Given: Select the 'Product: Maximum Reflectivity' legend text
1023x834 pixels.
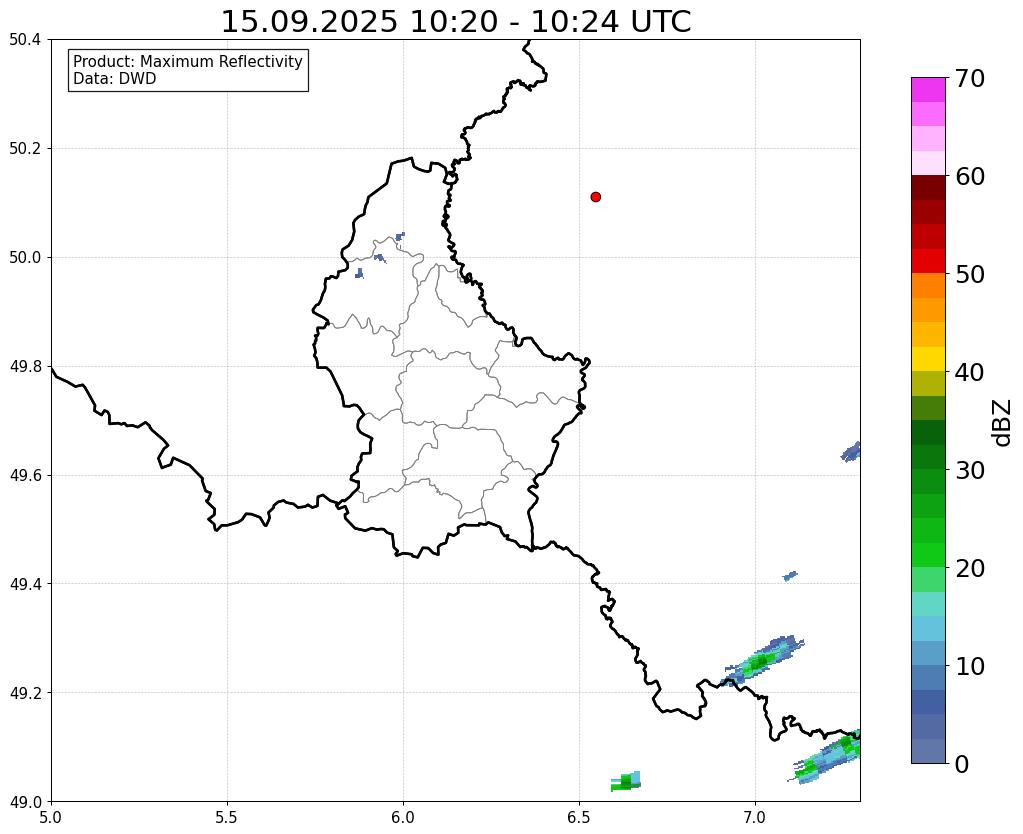Looking at the screenshot, I should click(x=188, y=61).
